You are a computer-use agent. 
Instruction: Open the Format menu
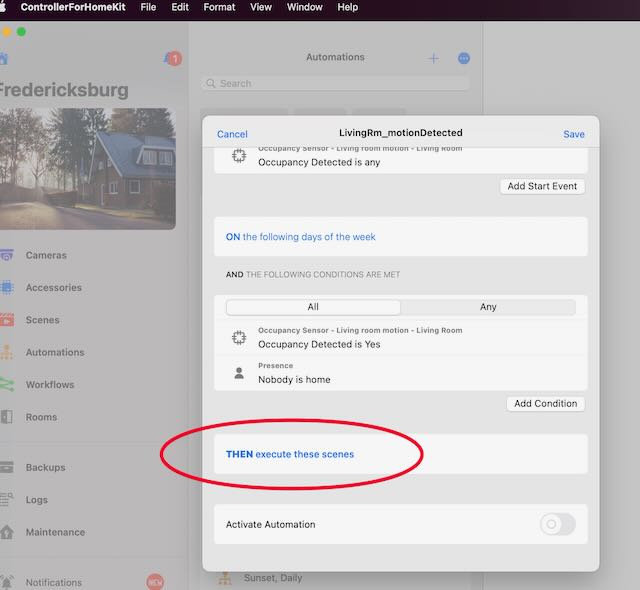[x=219, y=7]
